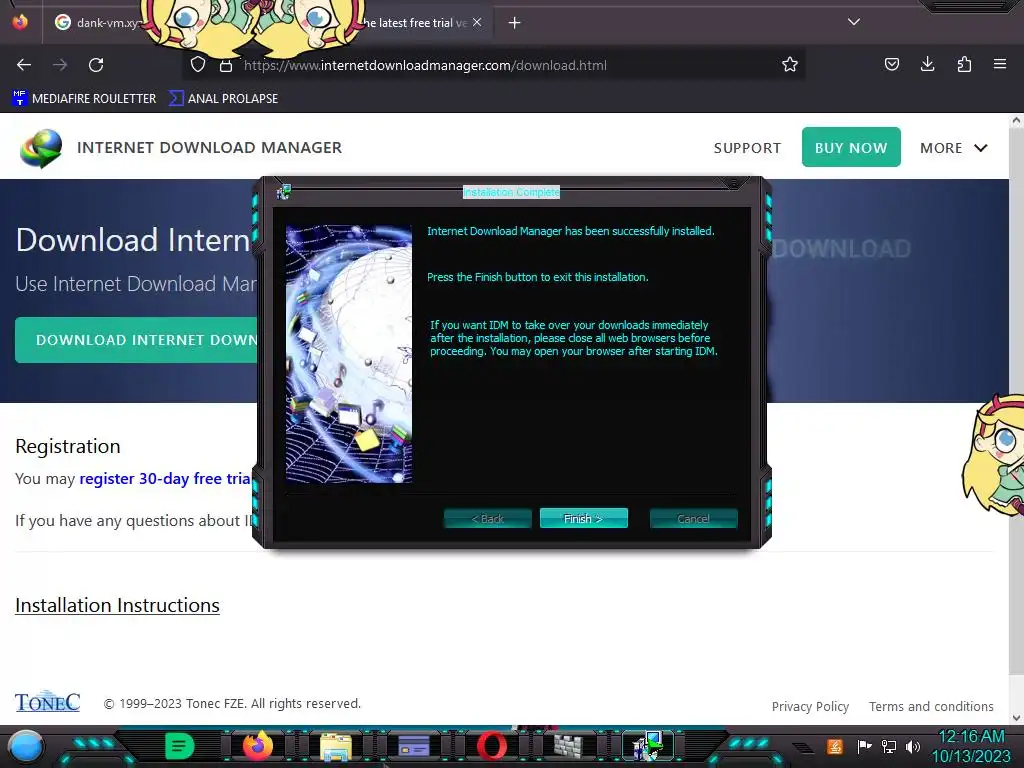Viewport: 1024px width, 768px height.
Task: Open the Pocket save icon in toolbar
Action: (x=891, y=65)
